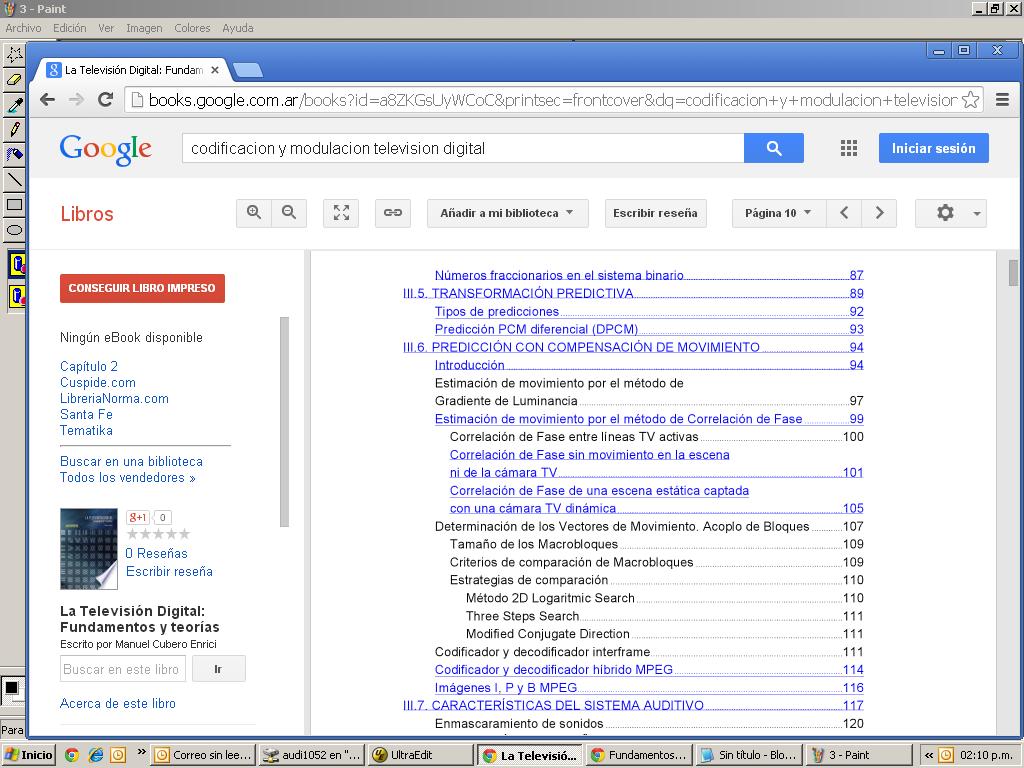Open the Tematika seller link
Screen dimensions: 1024x768
86,430
